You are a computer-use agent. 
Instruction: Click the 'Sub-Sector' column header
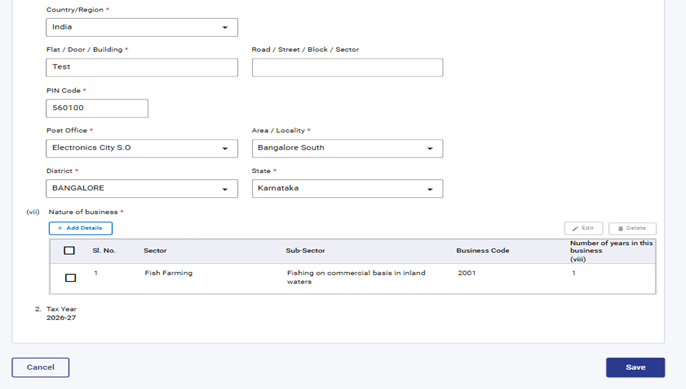pos(305,251)
